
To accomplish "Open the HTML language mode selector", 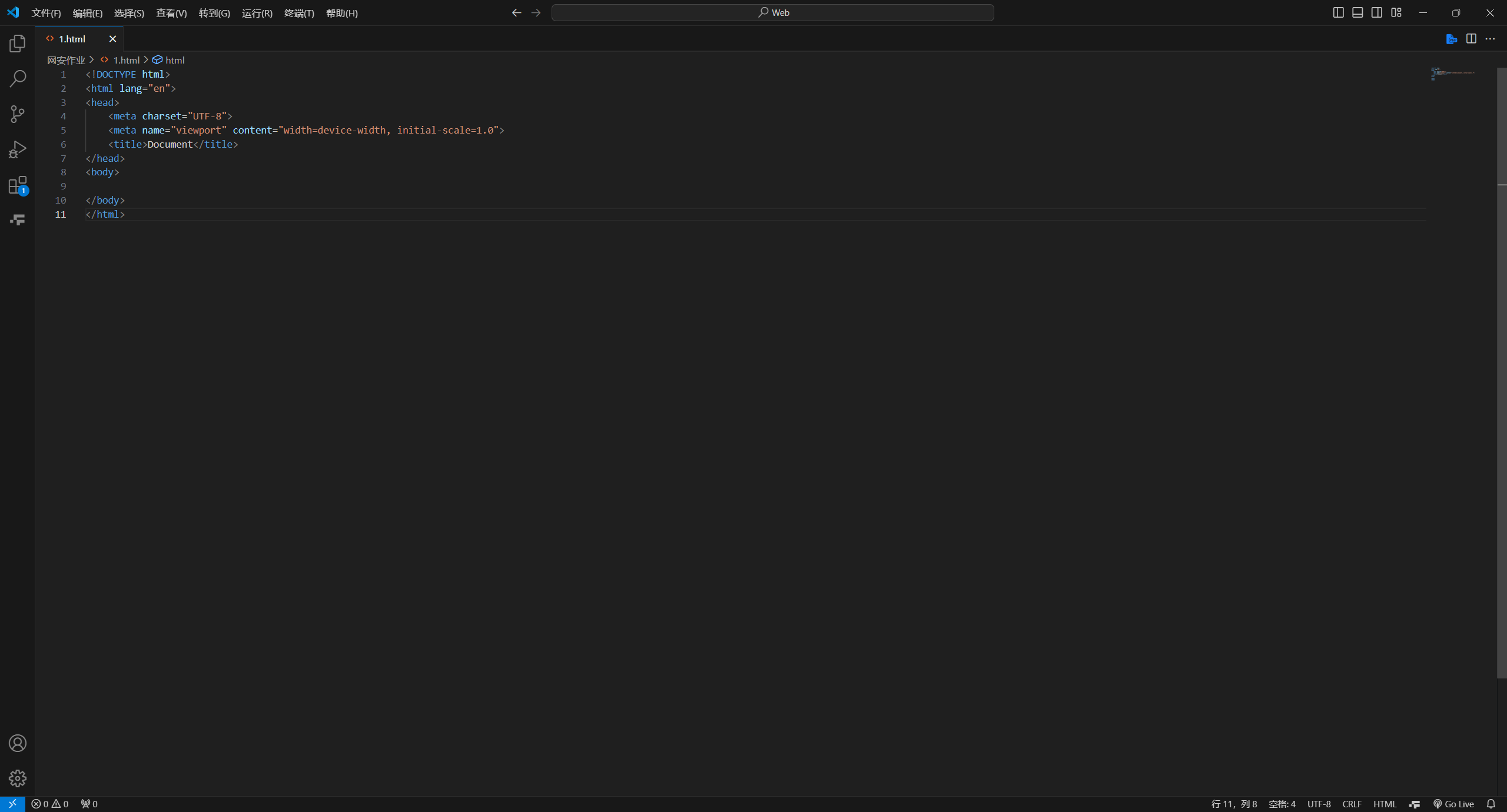I will [1385, 804].
